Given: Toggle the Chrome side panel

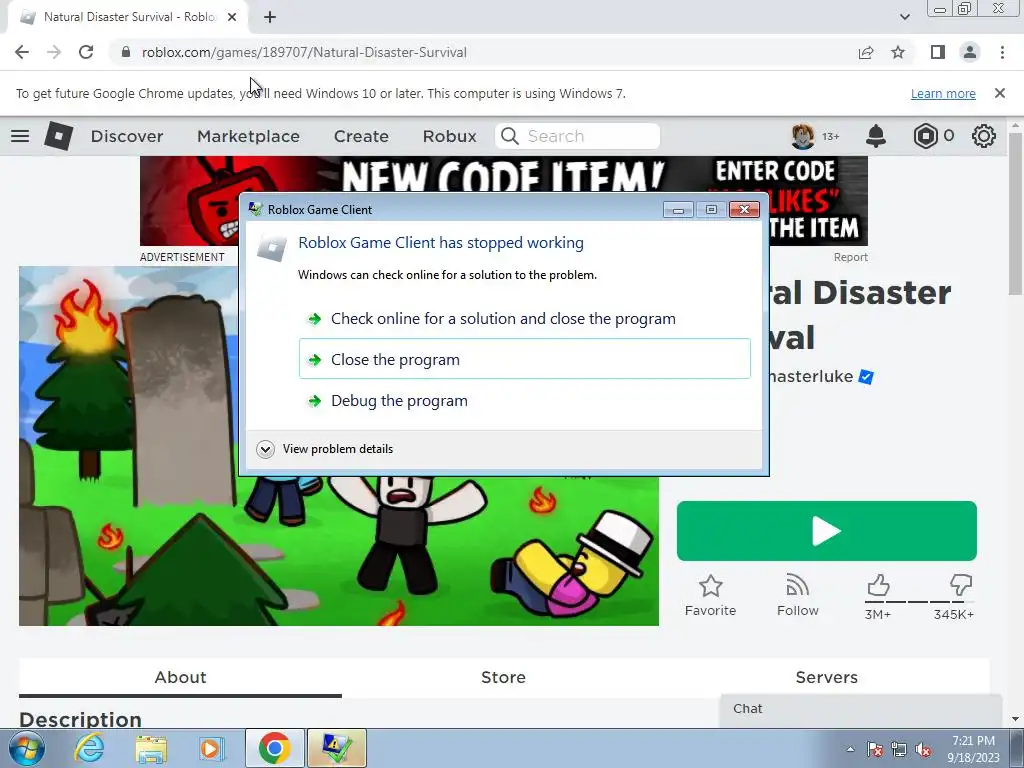Looking at the screenshot, I should point(938,52).
